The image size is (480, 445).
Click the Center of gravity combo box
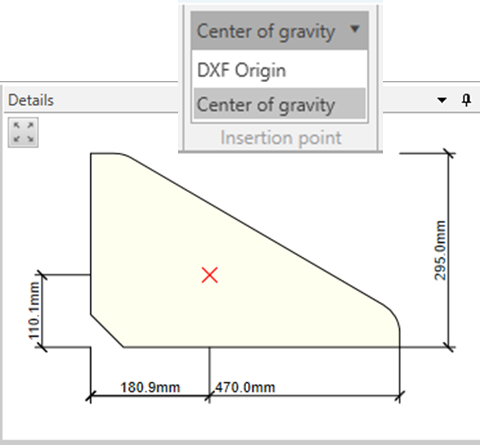click(x=280, y=31)
